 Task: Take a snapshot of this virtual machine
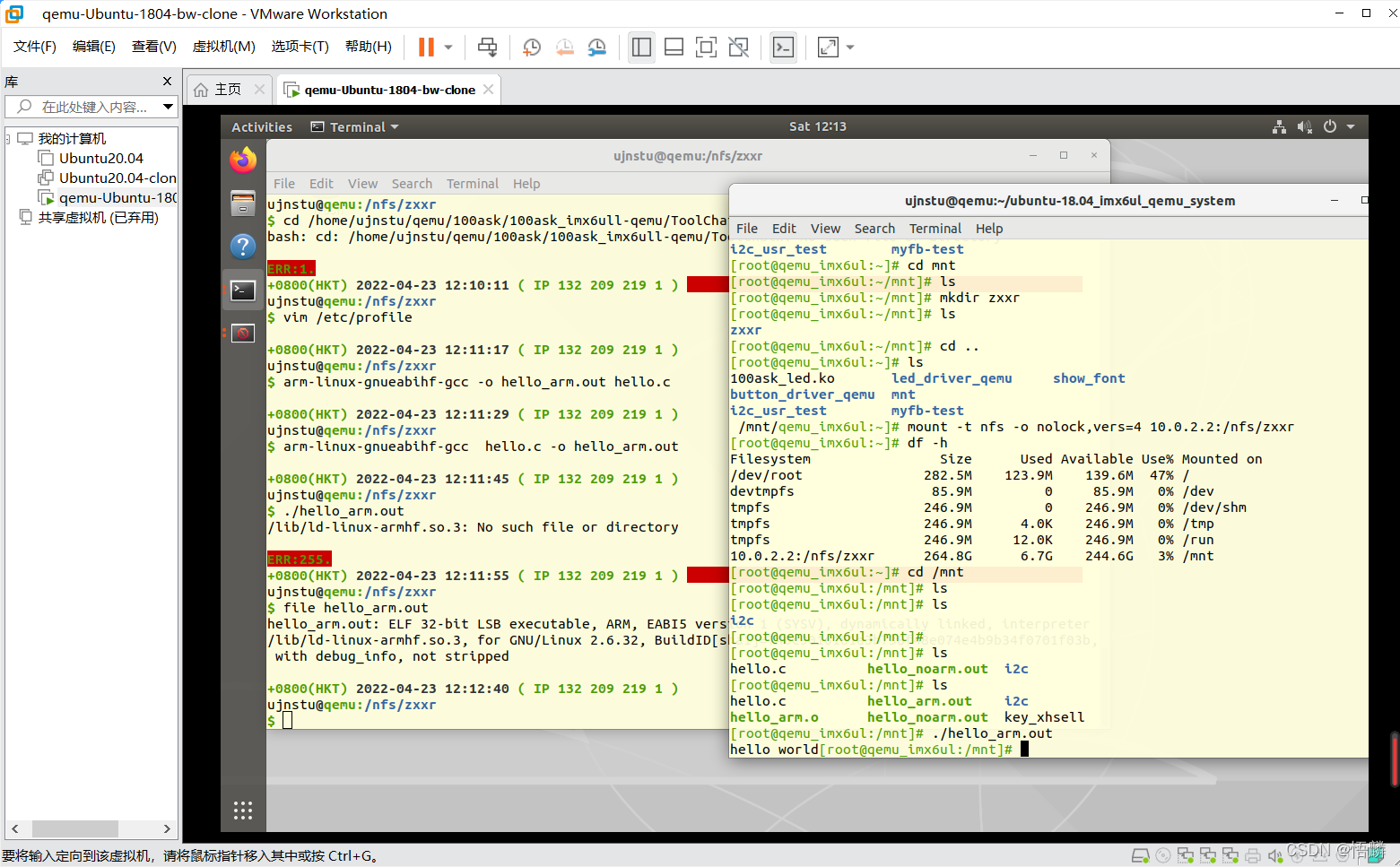pos(532,47)
